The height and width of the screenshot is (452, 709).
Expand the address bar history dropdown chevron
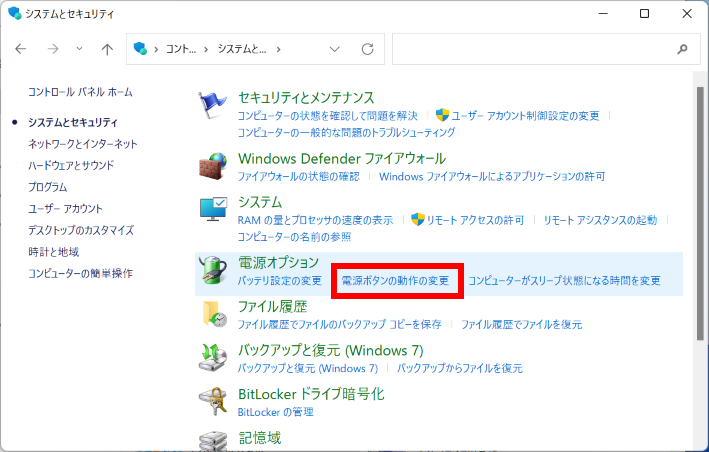click(336, 48)
